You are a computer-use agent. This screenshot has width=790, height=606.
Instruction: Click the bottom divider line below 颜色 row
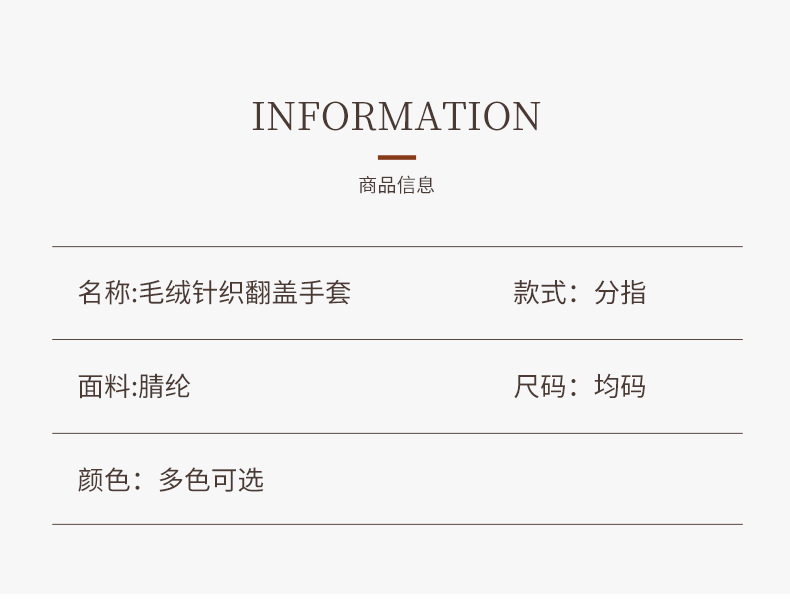click(x=397, y=524)
